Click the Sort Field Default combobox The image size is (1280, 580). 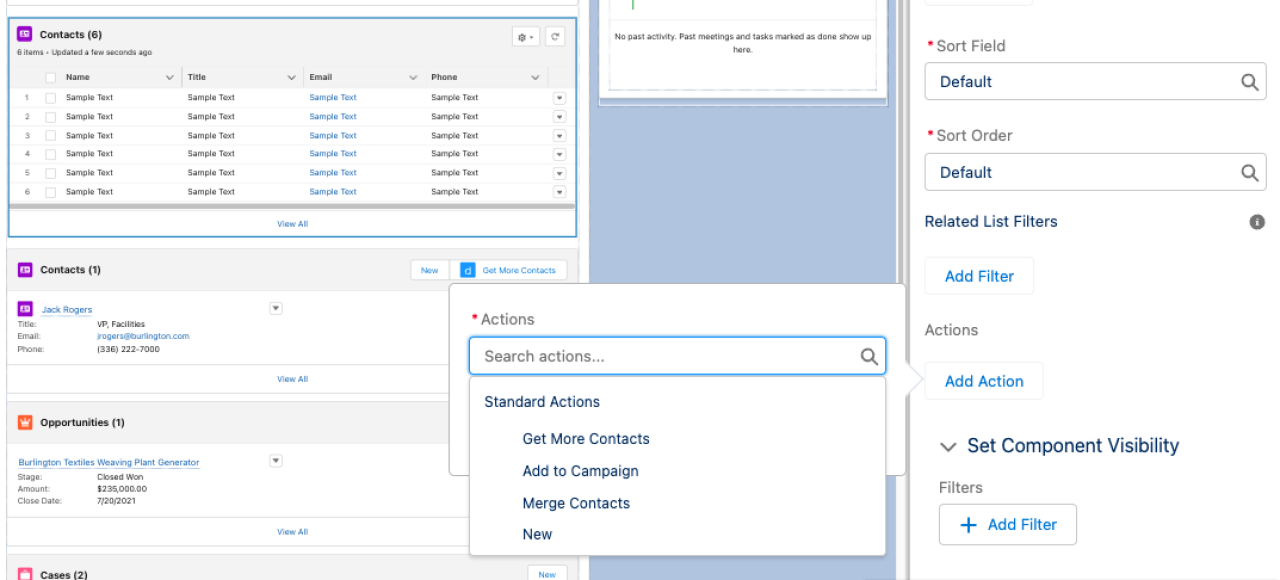1095,82
